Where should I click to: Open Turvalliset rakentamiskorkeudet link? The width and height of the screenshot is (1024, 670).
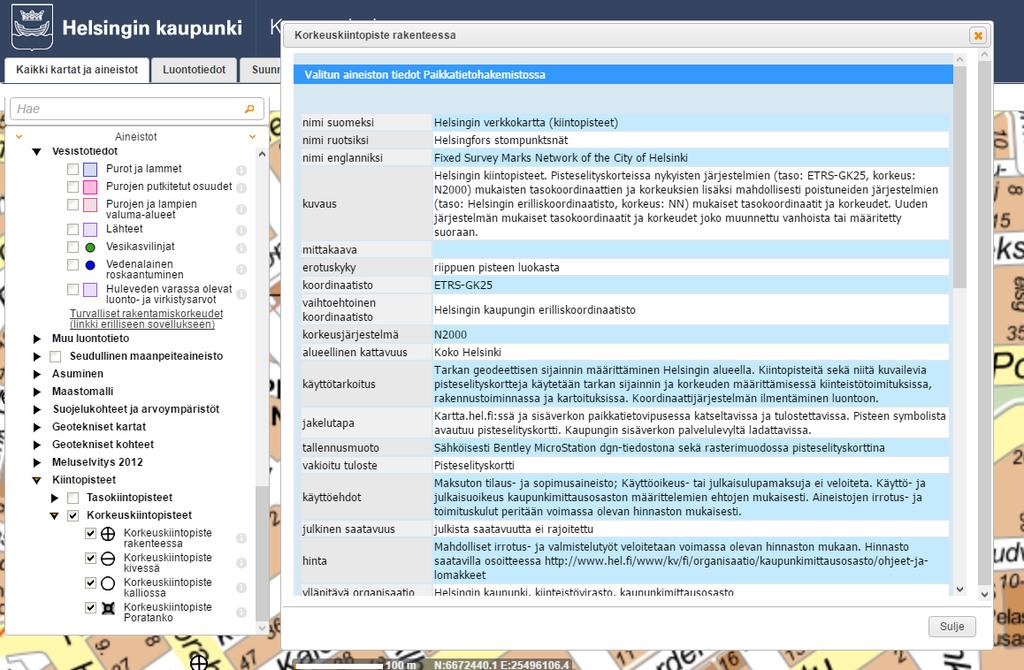146,319
